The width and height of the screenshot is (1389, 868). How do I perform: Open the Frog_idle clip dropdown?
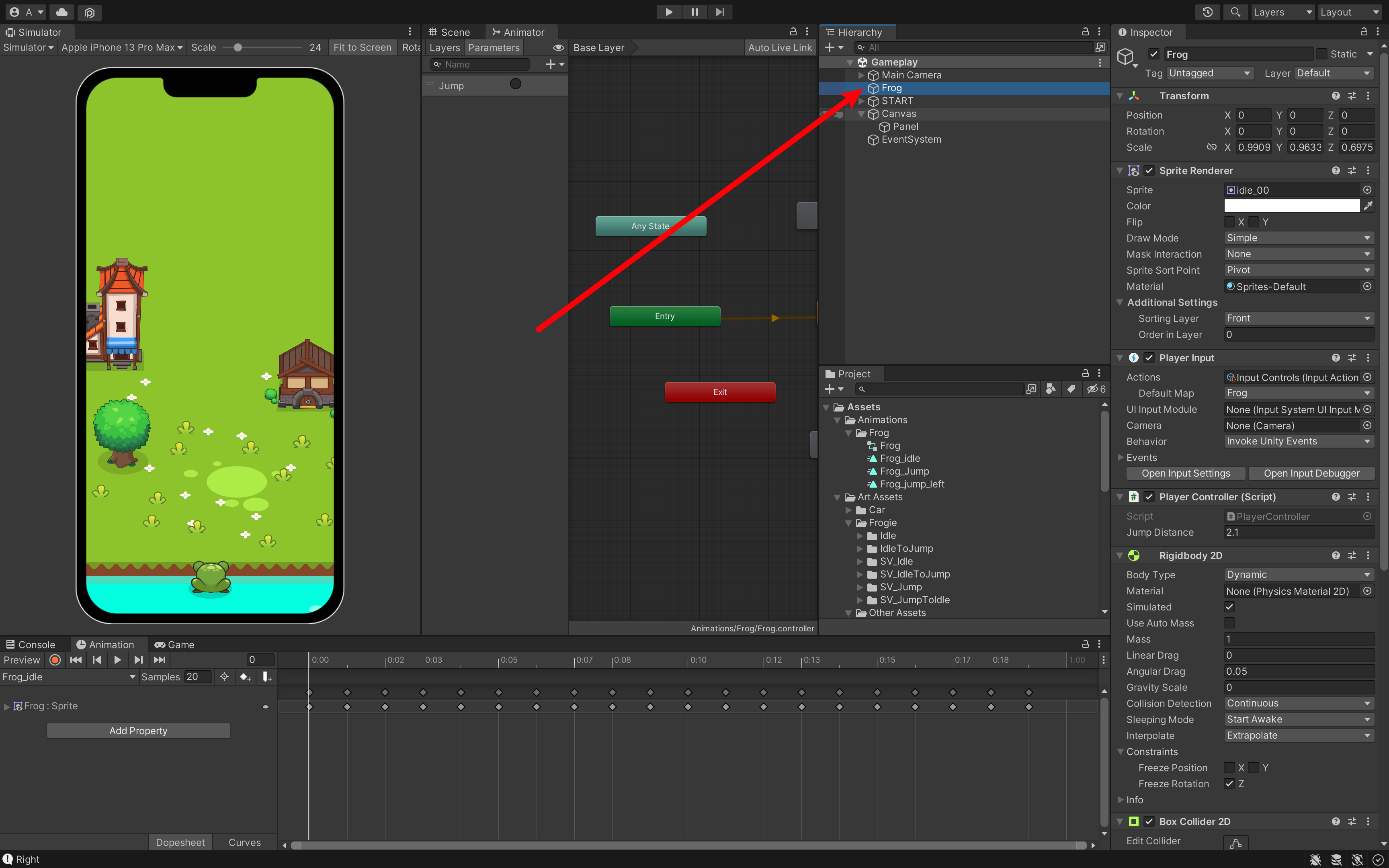[x=69, y=677]
